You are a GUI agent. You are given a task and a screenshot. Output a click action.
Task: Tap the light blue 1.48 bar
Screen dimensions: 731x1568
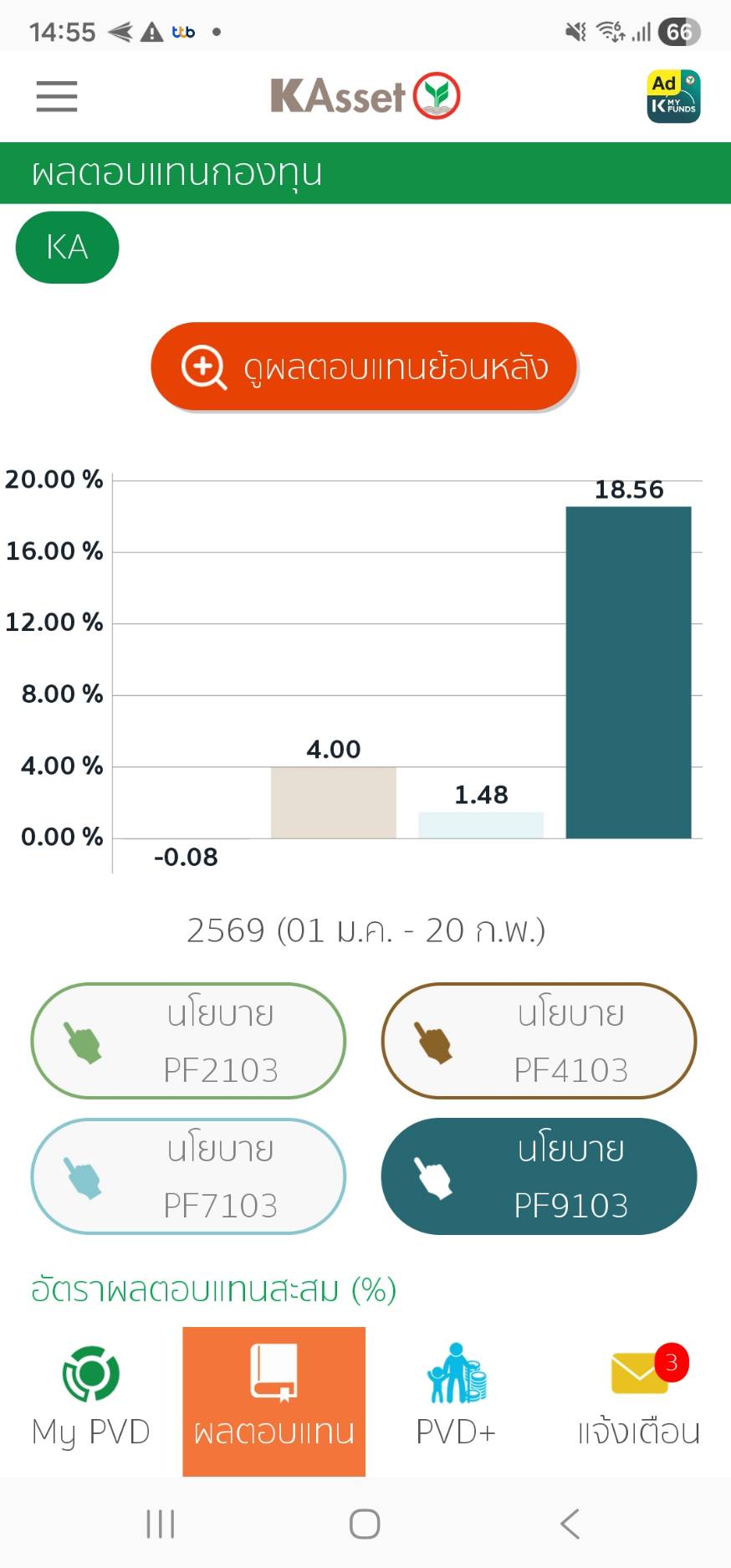481,825
